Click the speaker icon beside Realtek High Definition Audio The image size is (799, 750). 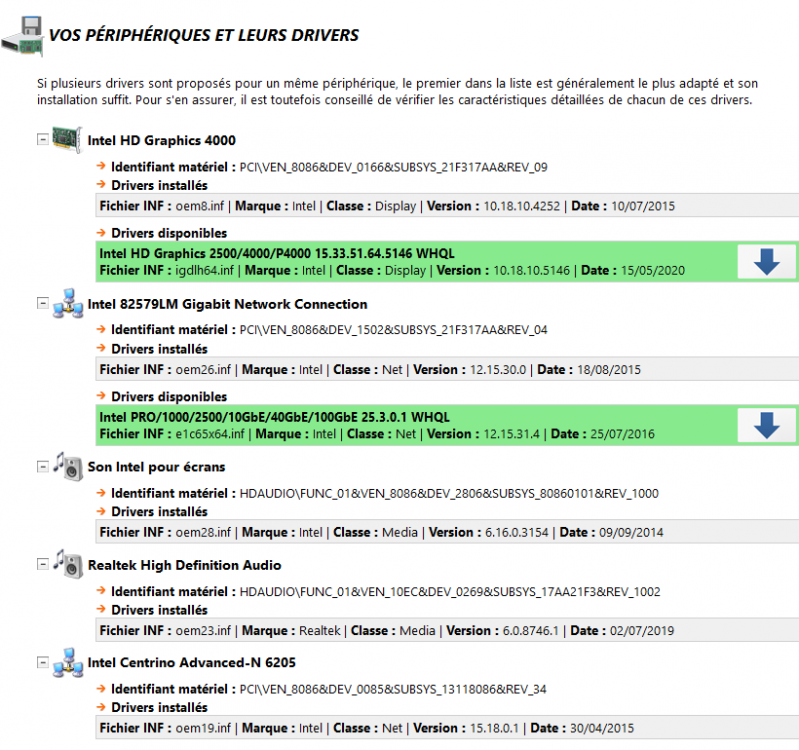pos(68,564)
